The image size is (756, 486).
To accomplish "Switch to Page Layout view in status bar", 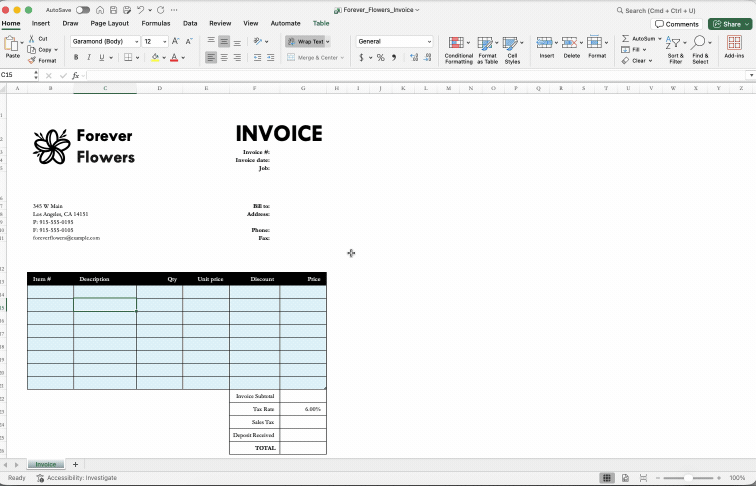I will tap(625, 478).
